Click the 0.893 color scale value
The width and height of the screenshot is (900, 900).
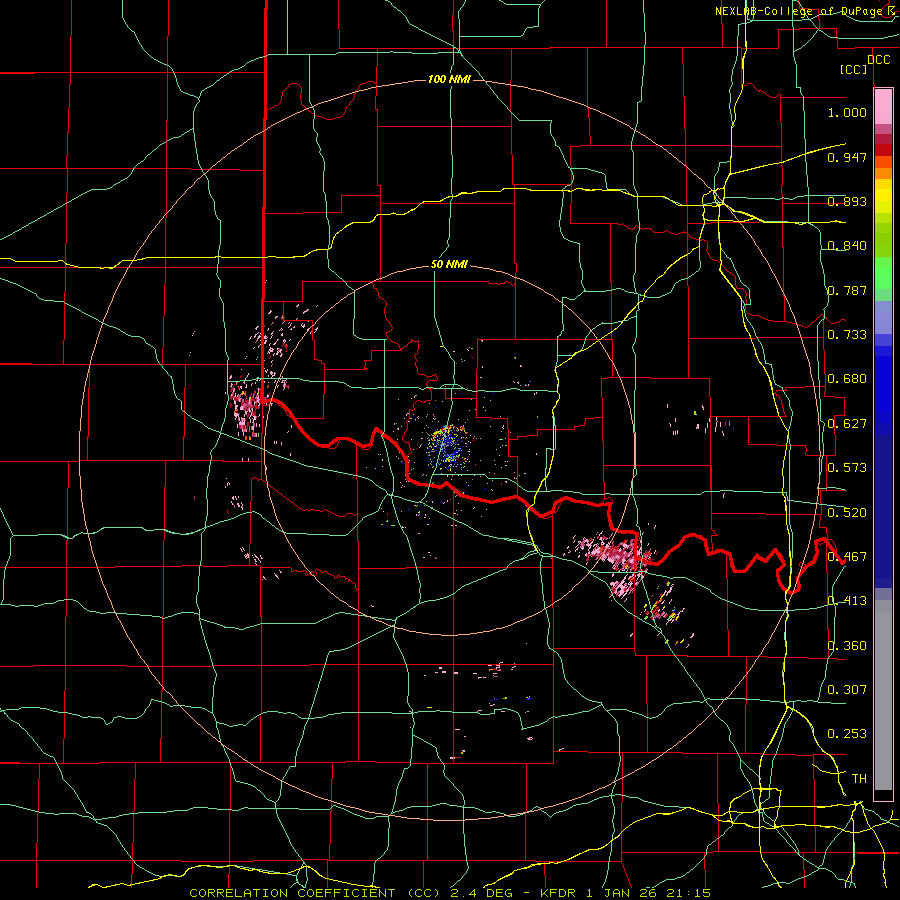coord(847,201)
